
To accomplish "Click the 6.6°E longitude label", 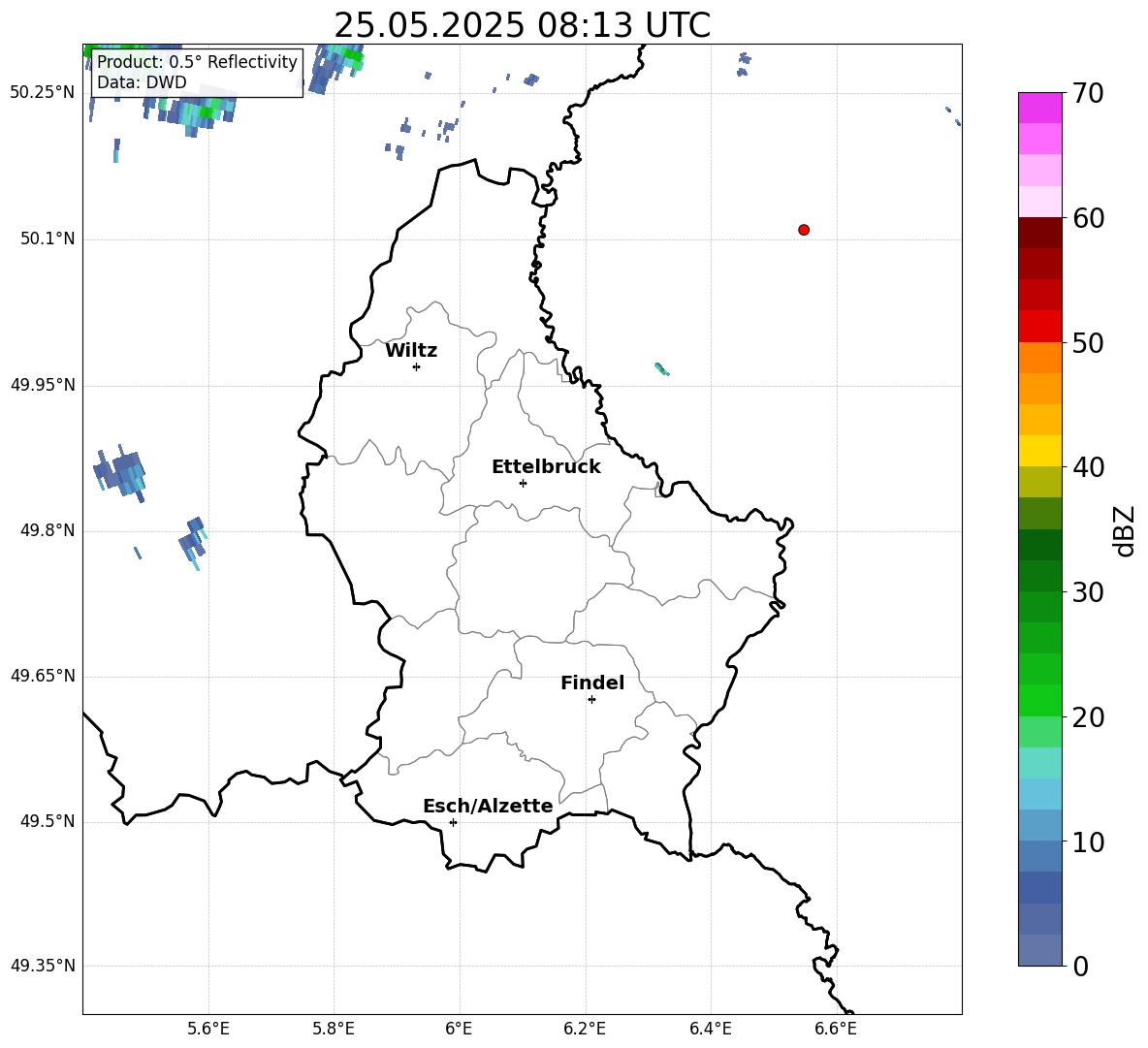I will [836, 1029].
